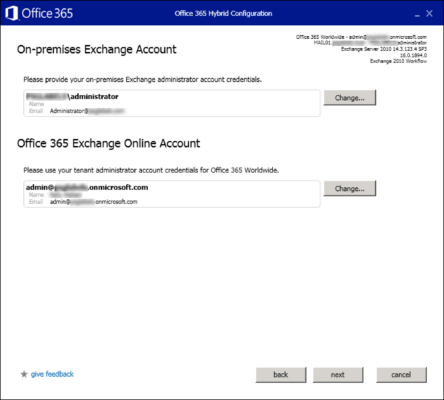Select the admin onmicrosoft.com account box
The image size is (444, 400).
click(172, 194)
